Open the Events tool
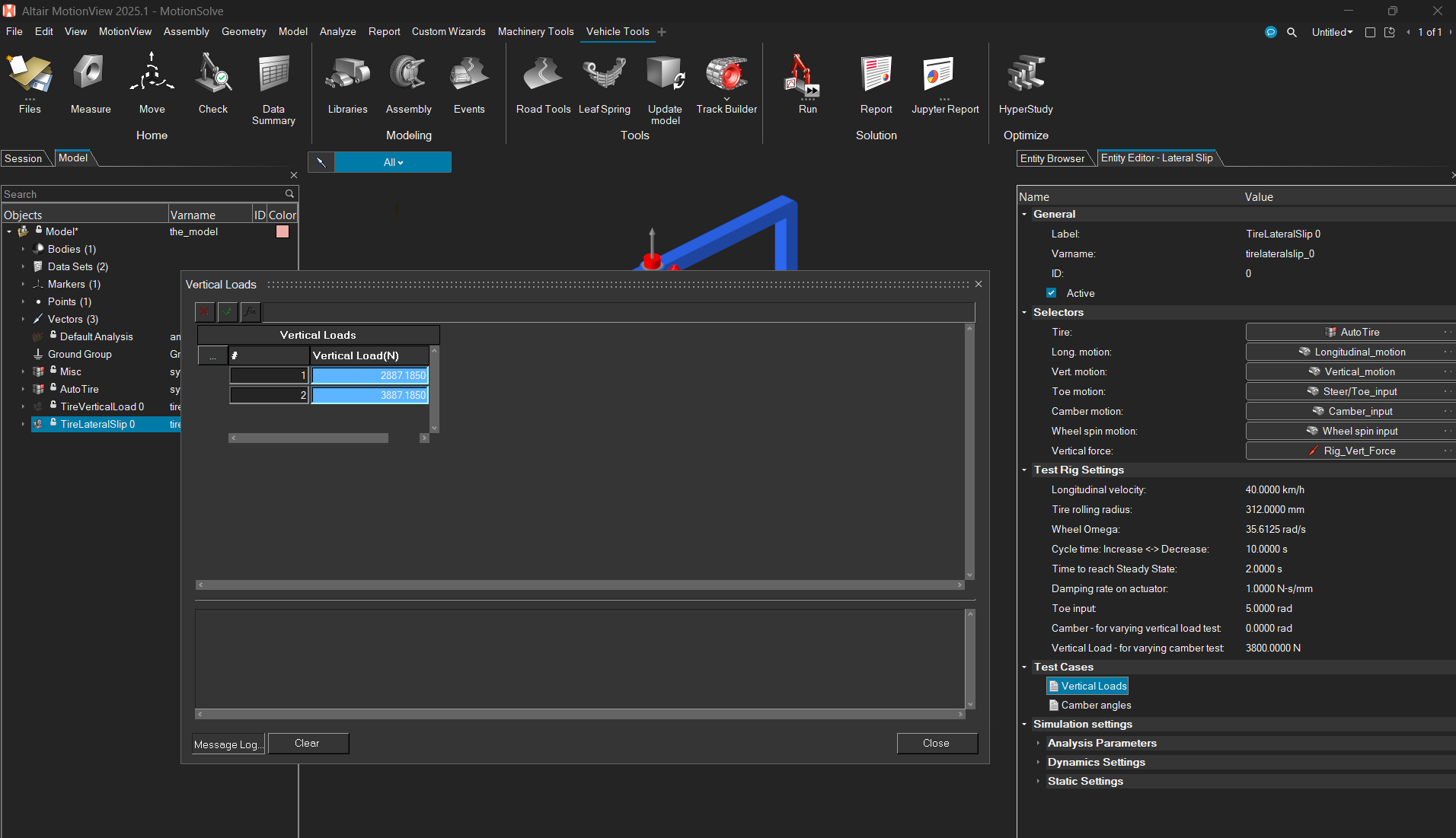Image resolution: width=1456 pixels, height=838 pixels. [x=469, y=84]
